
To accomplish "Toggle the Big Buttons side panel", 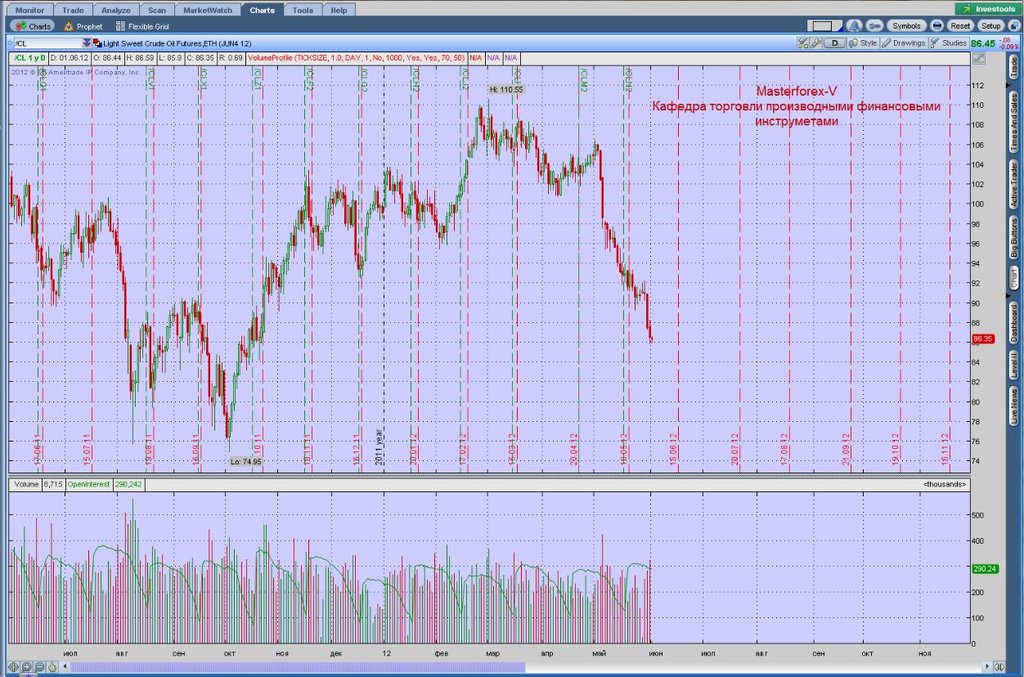I will 1012,240.
